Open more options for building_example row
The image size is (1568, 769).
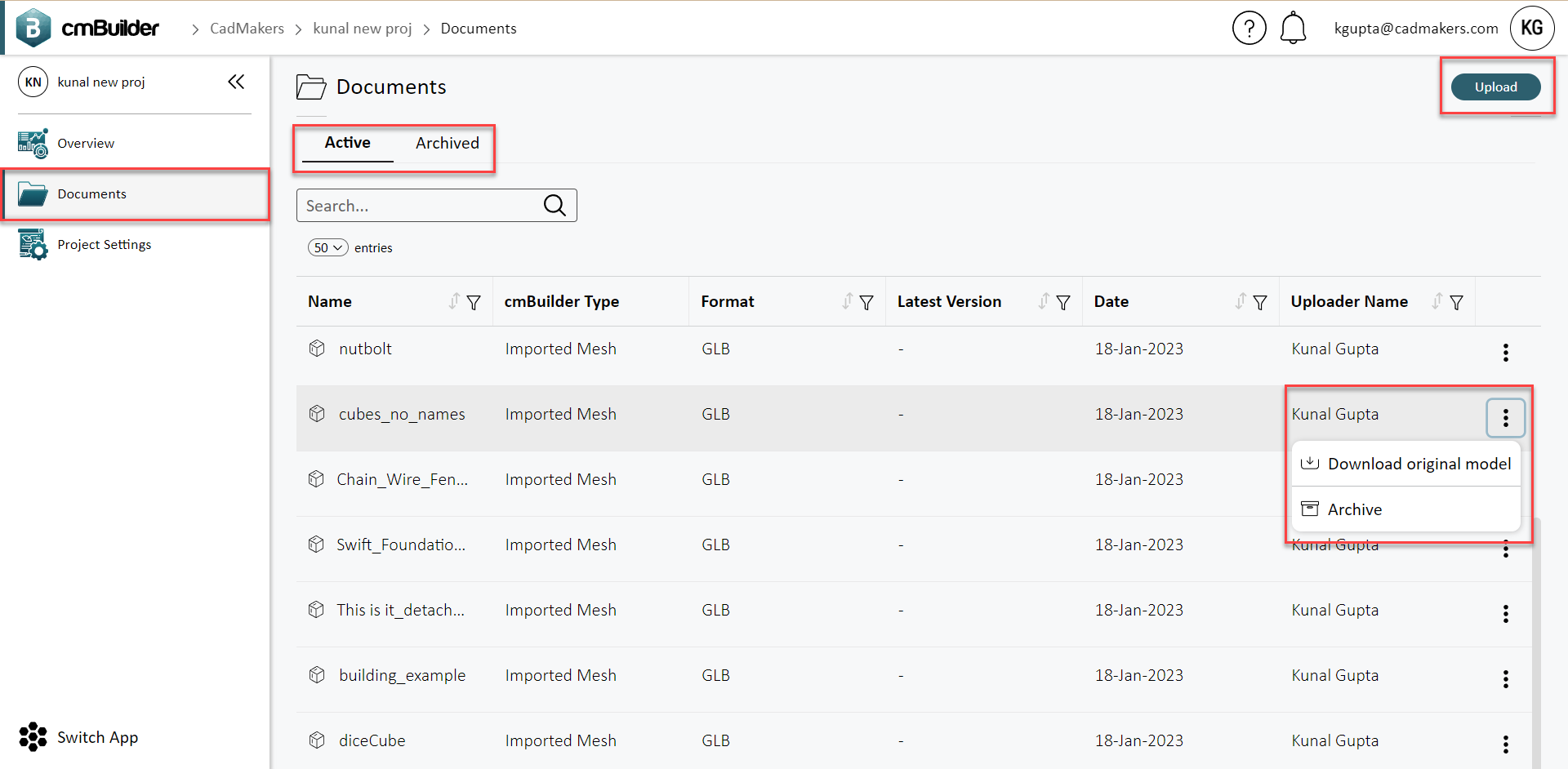click(1506, 679)
